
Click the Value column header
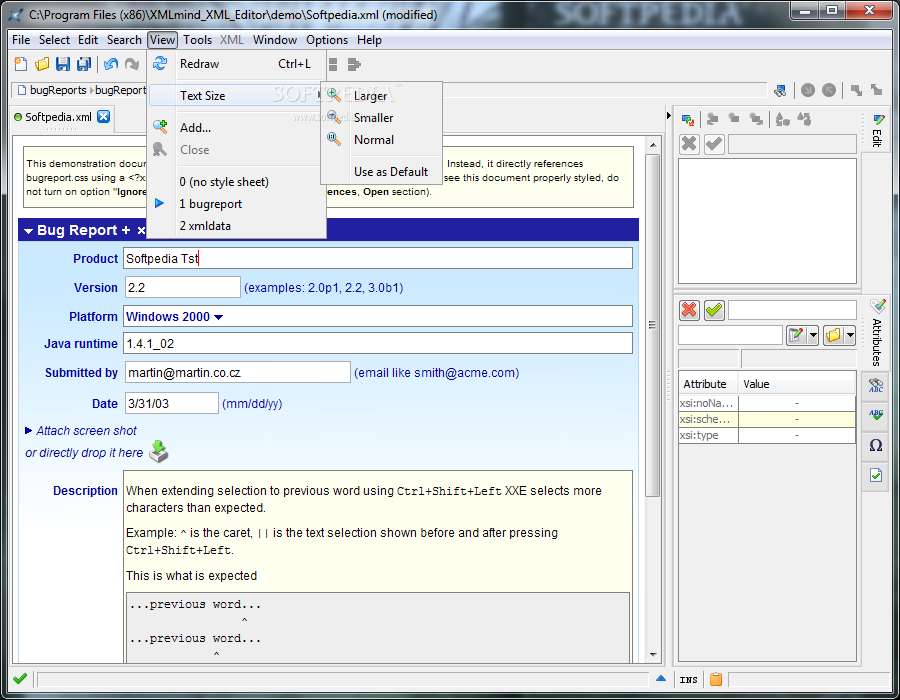coord(797,384)
